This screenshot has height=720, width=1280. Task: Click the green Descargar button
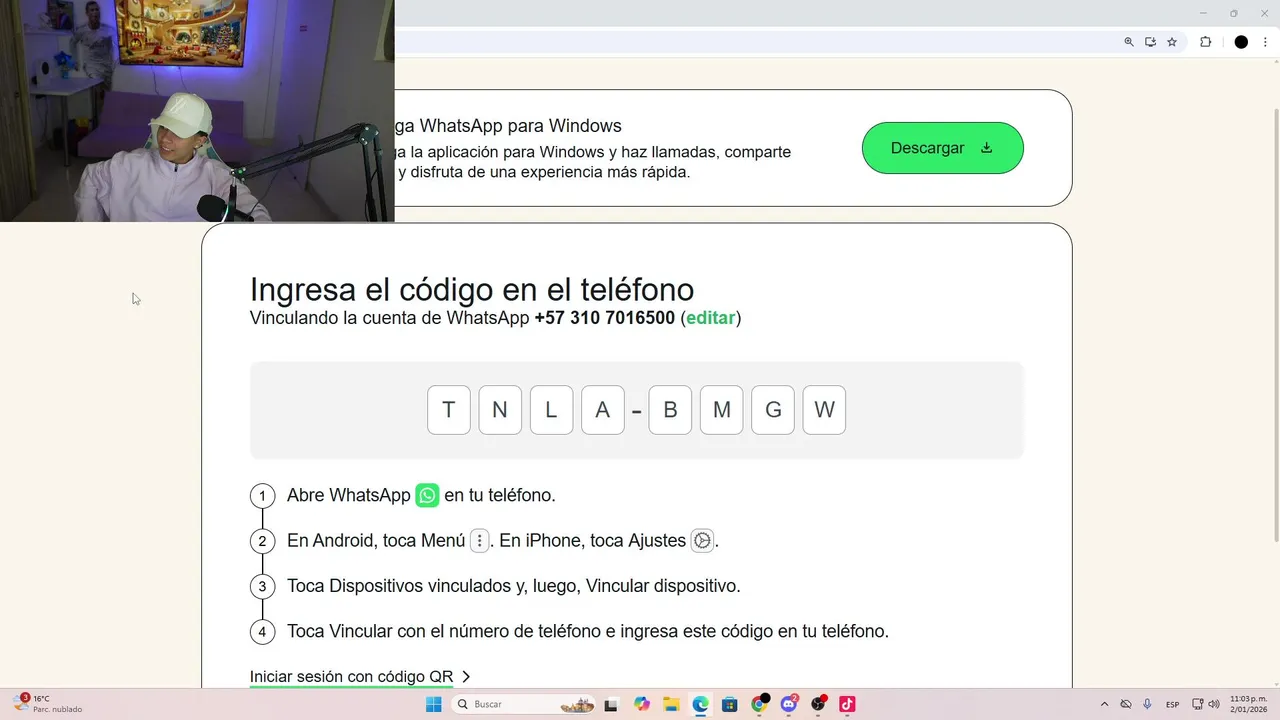[942, 148]
